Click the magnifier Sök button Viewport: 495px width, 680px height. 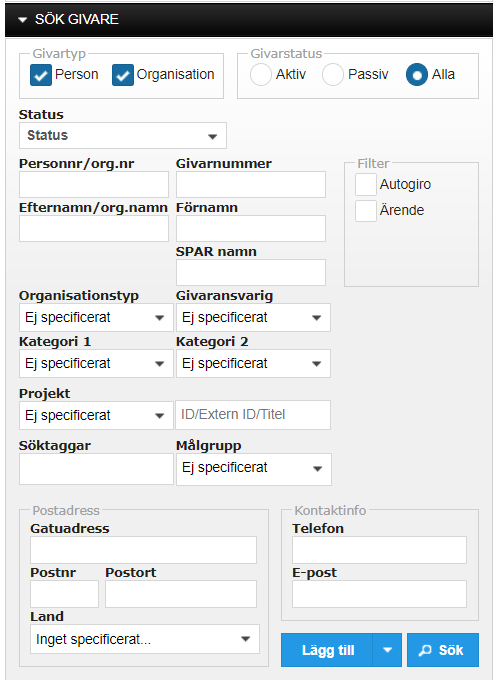[x=443, y=650]
